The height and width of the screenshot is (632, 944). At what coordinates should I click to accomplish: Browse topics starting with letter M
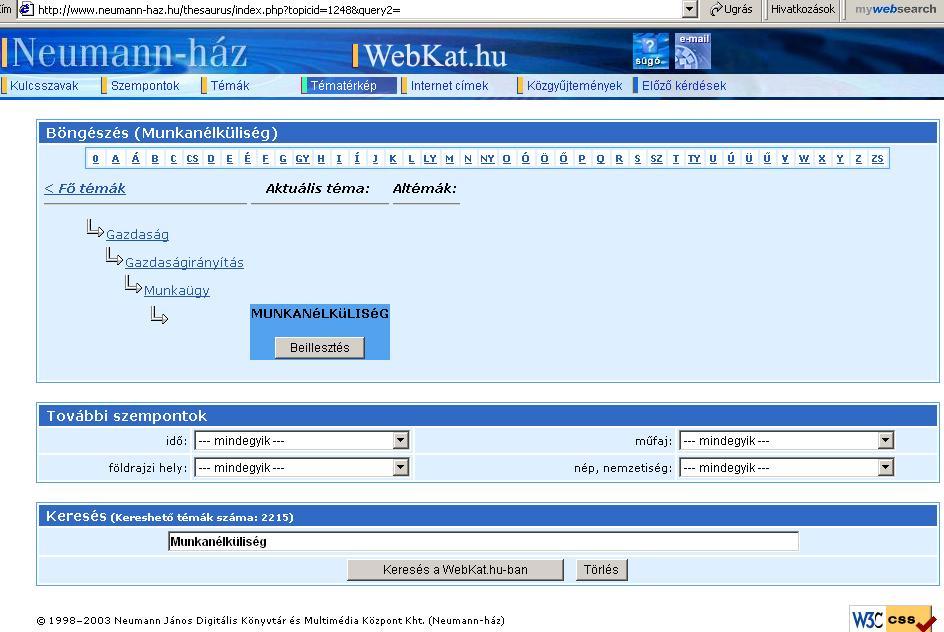coord(449,158)
